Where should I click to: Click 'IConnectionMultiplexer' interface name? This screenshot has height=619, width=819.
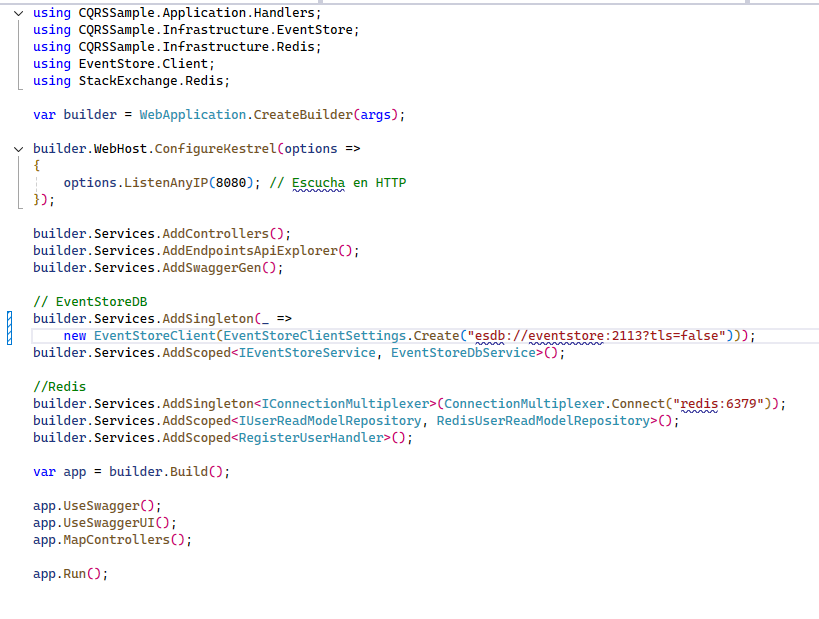pos(345,404)
